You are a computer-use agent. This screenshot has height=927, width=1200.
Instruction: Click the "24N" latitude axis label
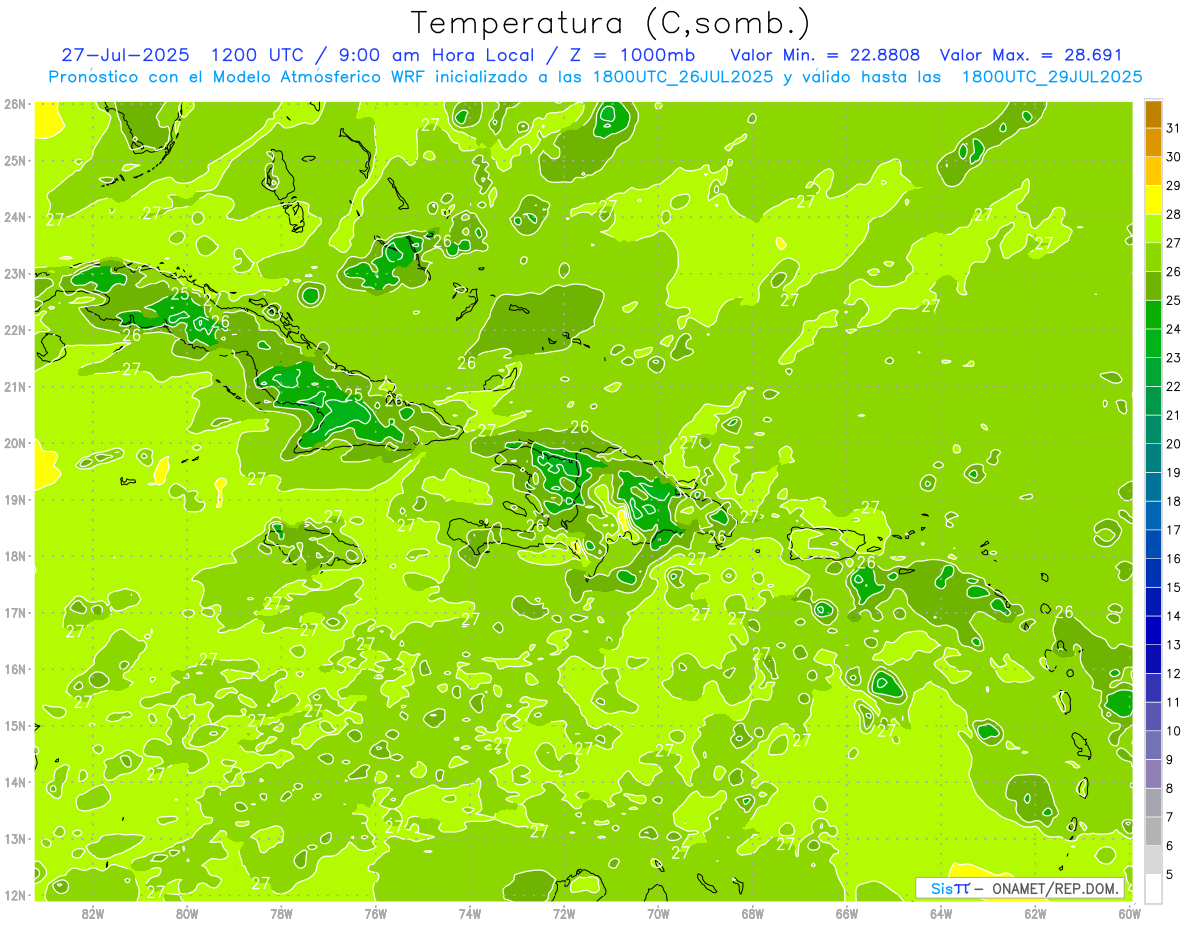[14, 217]
